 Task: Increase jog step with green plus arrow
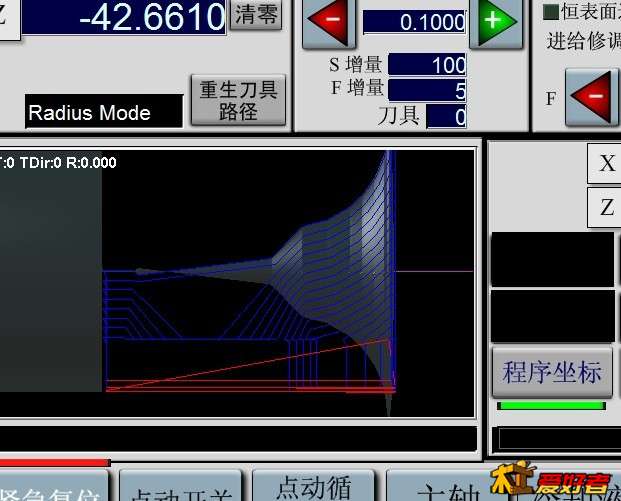tap(496, 23)
